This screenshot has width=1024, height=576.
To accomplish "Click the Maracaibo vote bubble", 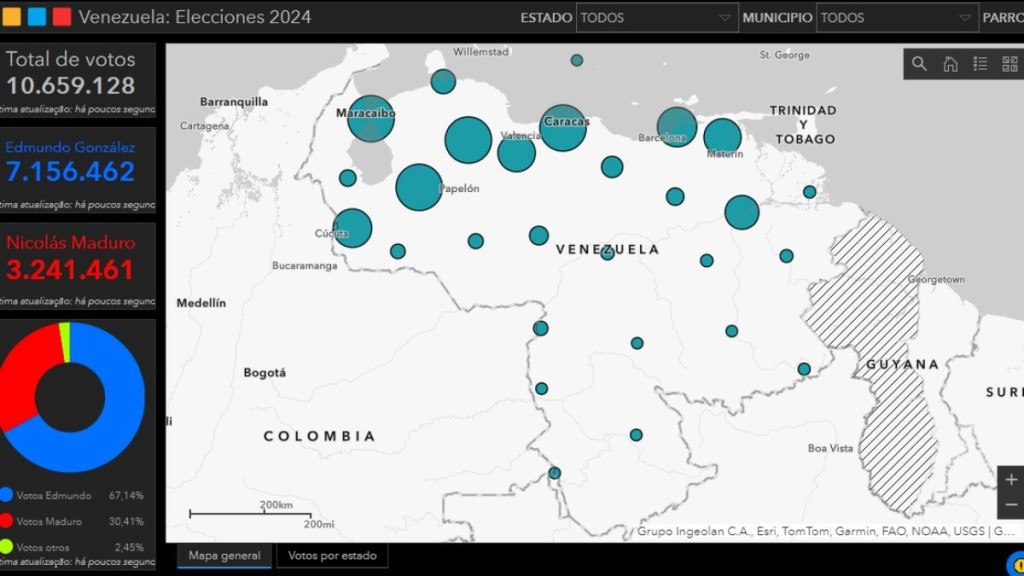I will click(x=371, y=119).
